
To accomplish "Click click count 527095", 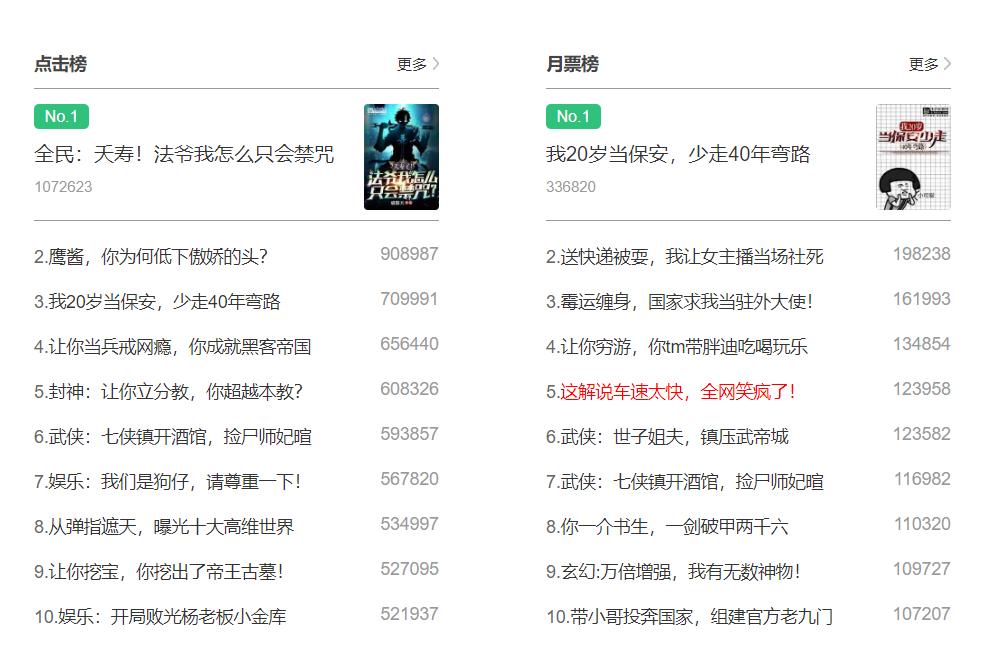I will [409, 568].
